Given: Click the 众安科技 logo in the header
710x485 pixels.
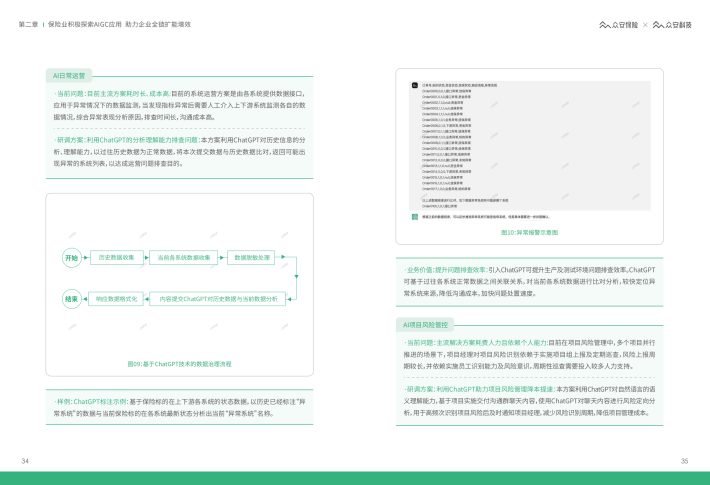Looking at the screenshot, I should pos(670,24).
